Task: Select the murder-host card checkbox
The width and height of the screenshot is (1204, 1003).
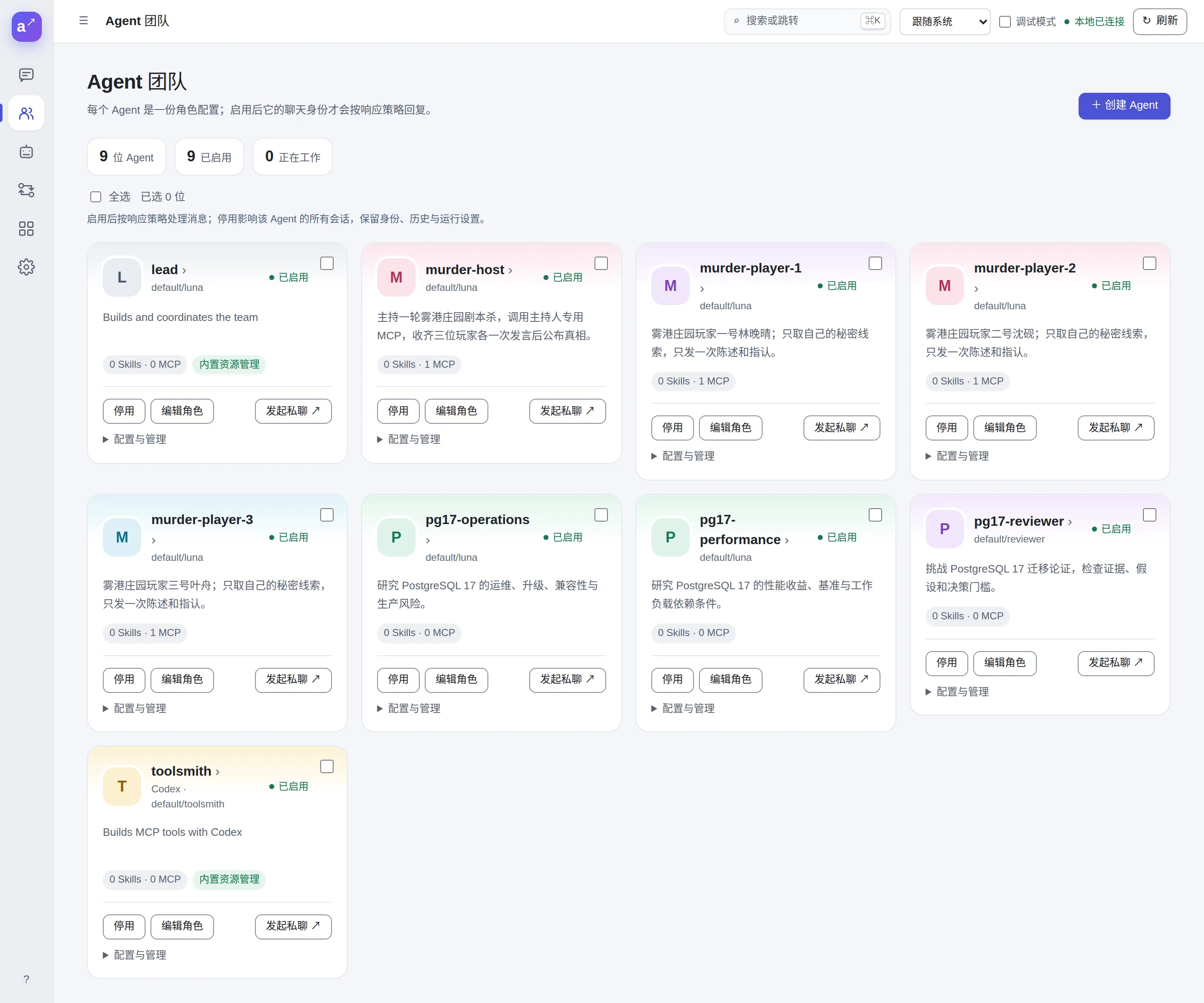Action: coord(601,263)
